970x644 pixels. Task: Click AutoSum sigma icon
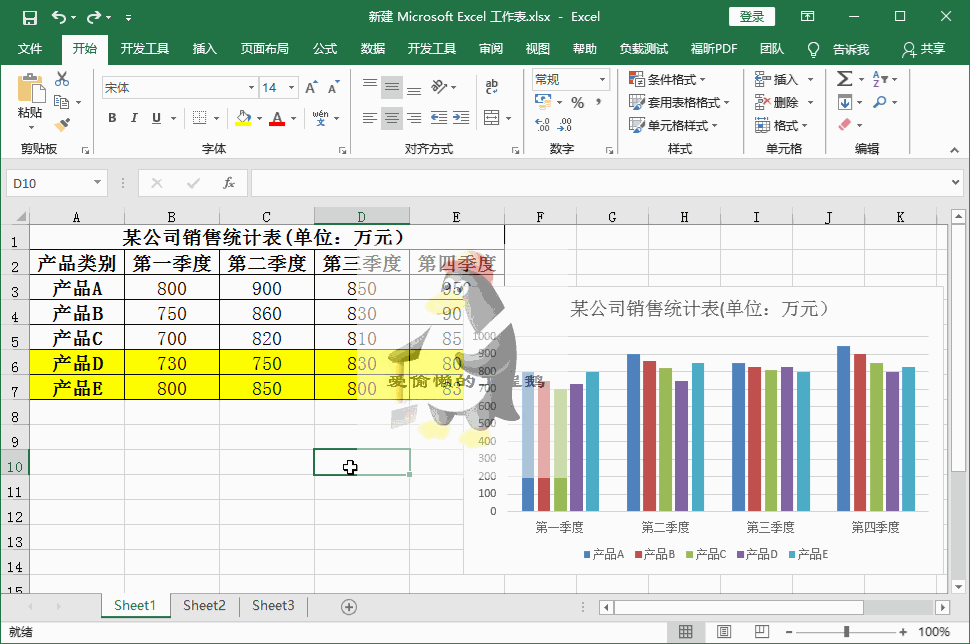[844, 79]
